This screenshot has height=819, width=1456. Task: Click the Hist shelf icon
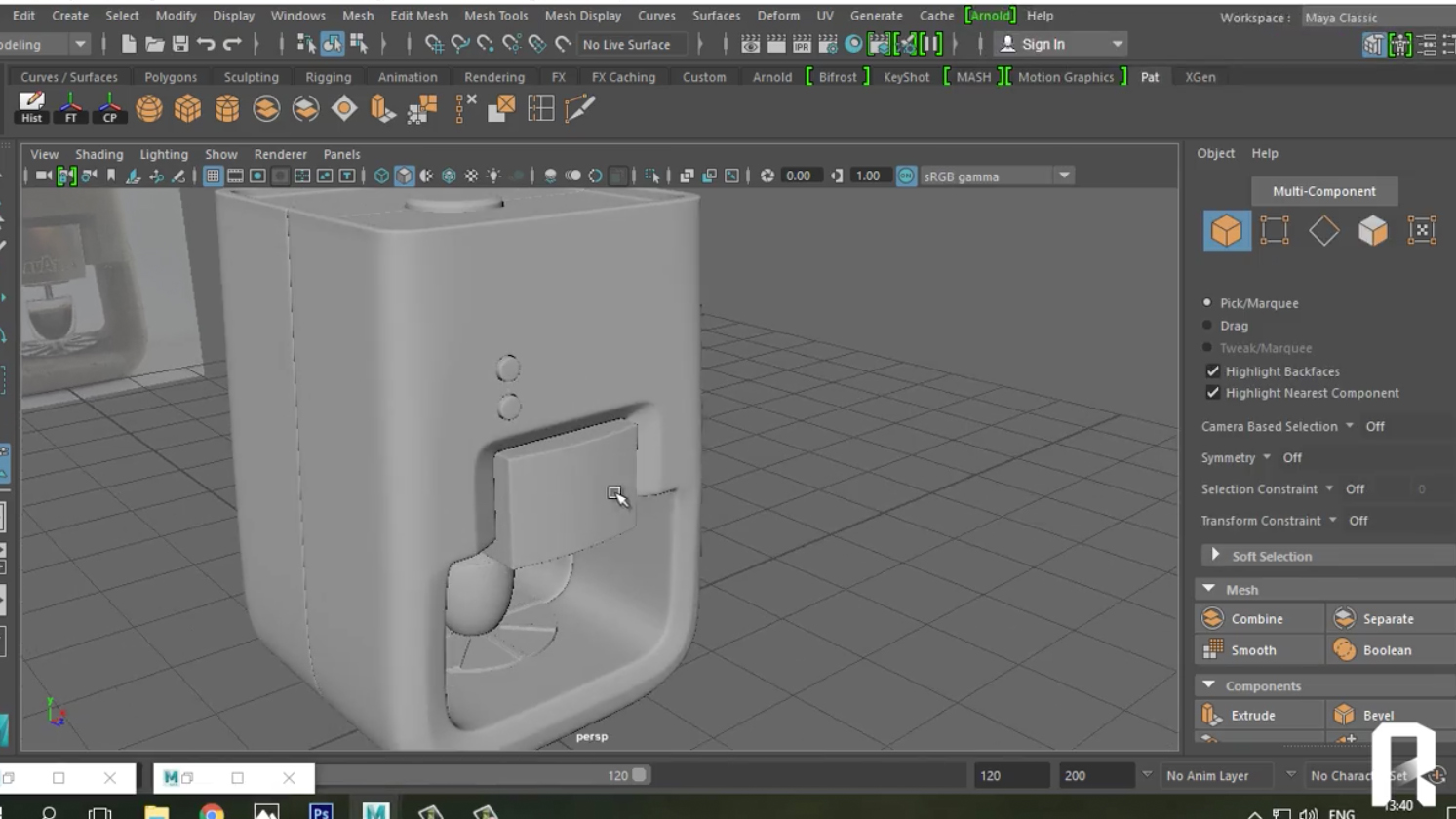coord(31,107)
